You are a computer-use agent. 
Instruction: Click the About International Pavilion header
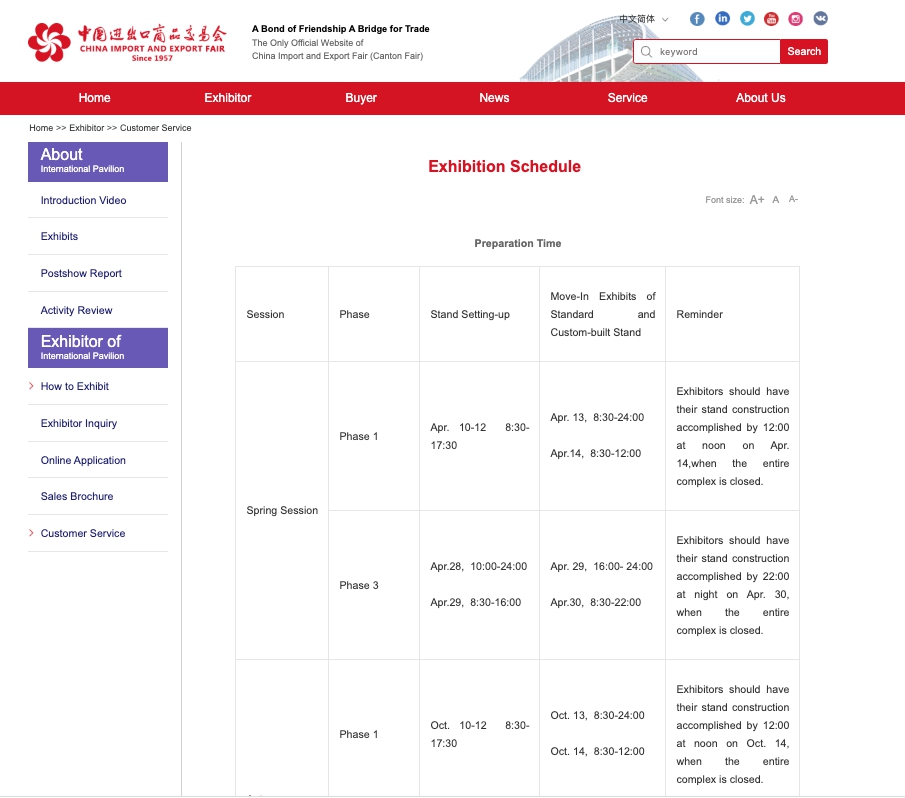pos(98,162)
